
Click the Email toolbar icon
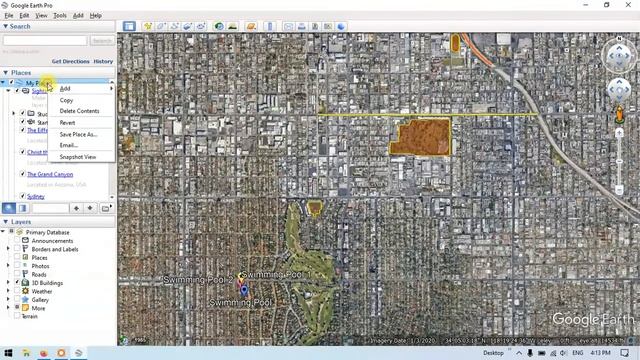[289, 27]
